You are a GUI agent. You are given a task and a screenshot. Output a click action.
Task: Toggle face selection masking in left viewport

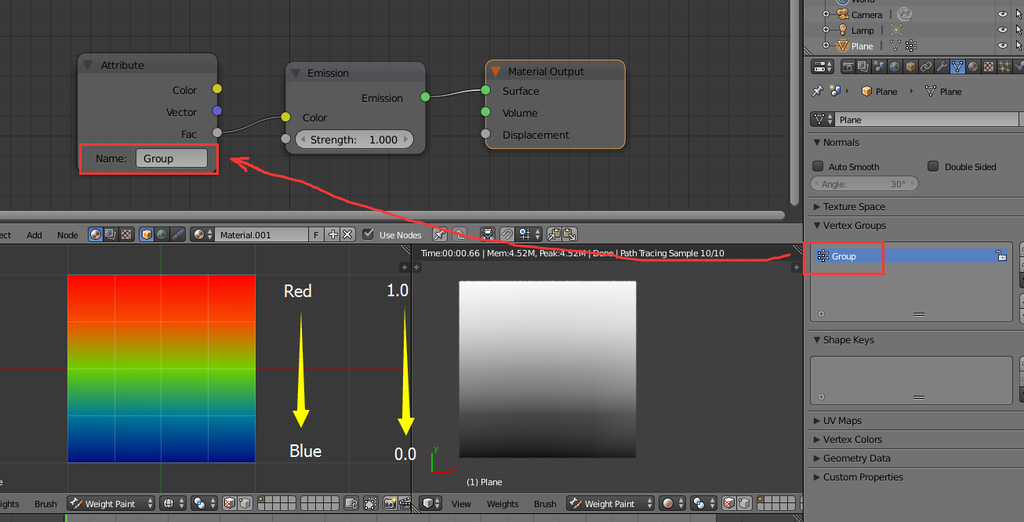[230, 504]
